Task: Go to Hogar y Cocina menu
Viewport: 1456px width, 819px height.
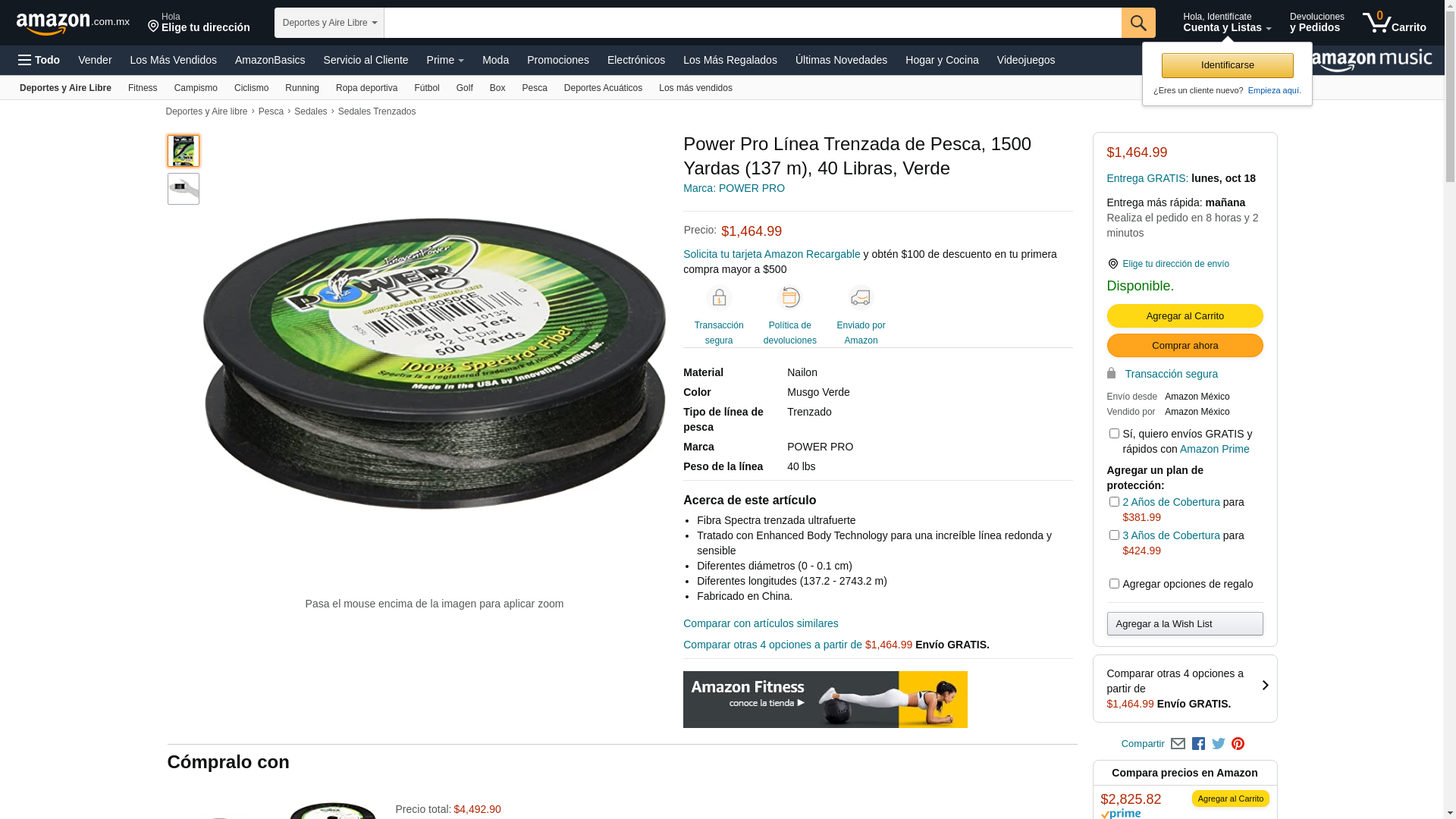Action: (942, 60)
